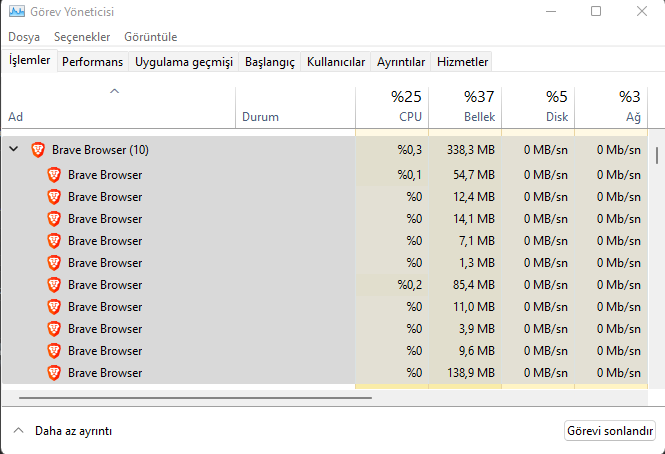The height and width of the screenshot is (454, 665).
Task: Click the Brave icon beside the 138,9 MB process
Action: click(54, 373)
